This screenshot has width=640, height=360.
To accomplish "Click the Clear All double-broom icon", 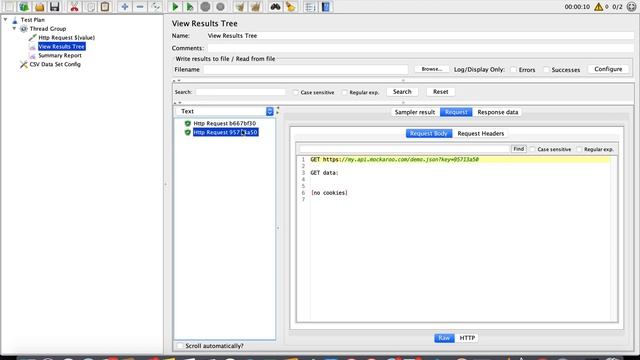I will pyautogui.click(x=256, y=7).
